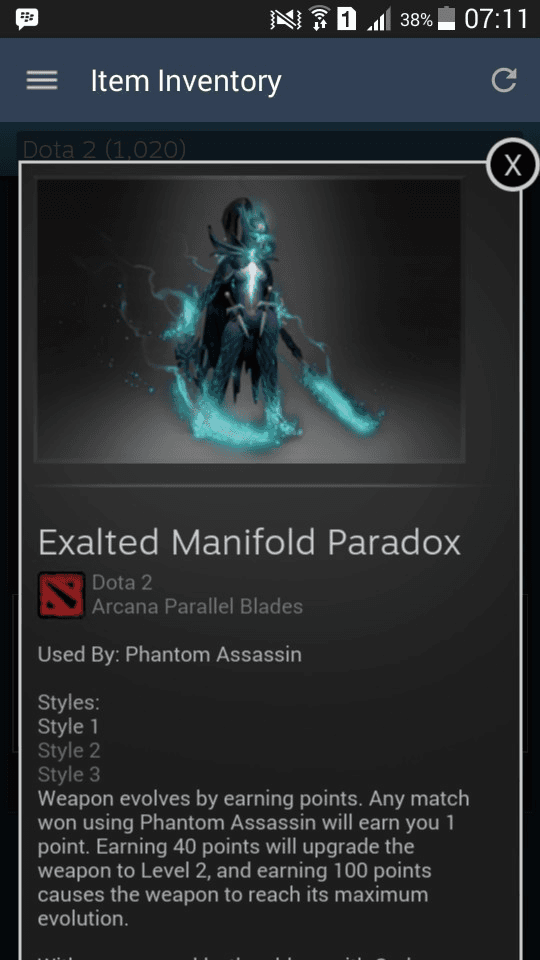The height and width of the screenshot is (960, 540).
Task: Click the Item Inventory title
Action: tap(186, 81)
